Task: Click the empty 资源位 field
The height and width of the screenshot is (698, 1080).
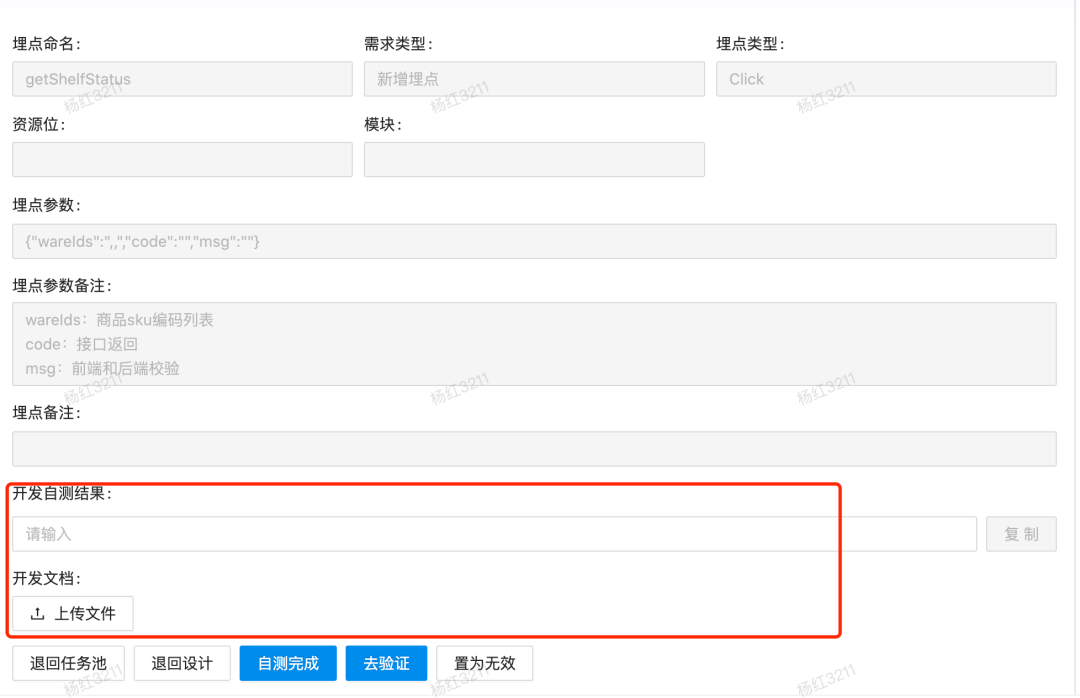Action: click(183, 160)
